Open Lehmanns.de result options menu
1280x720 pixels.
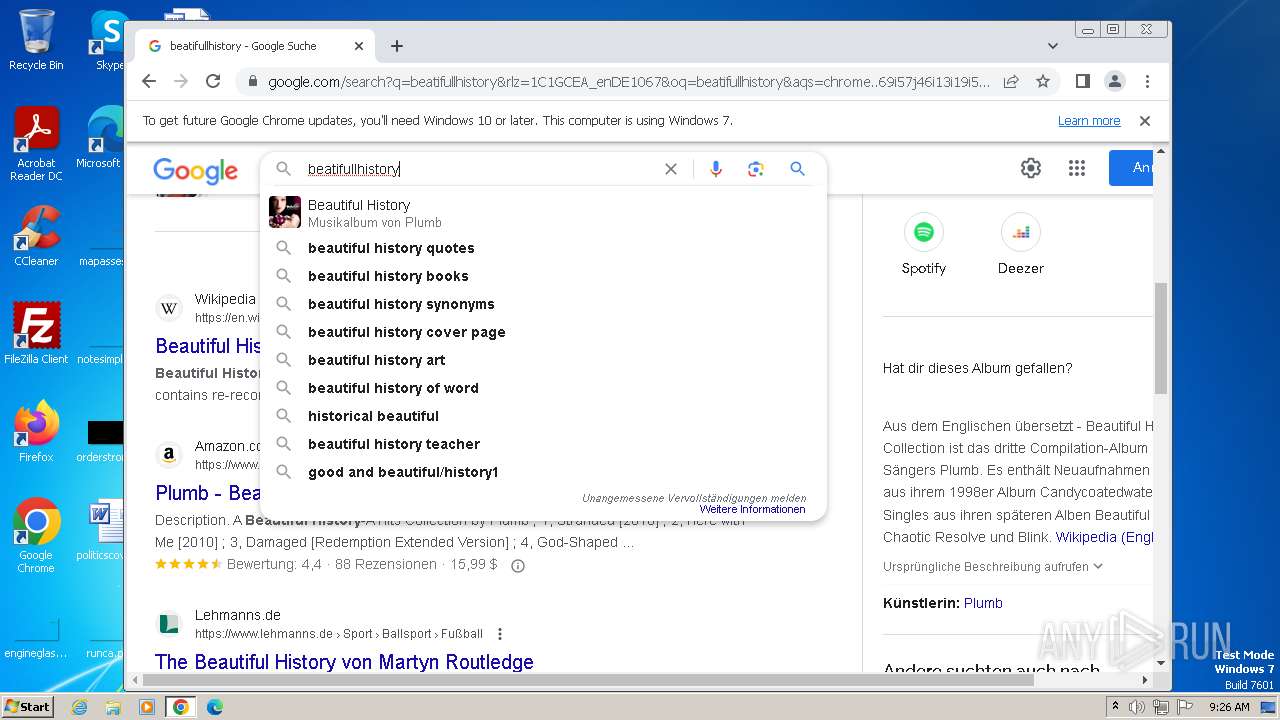(x=500, y=634)
